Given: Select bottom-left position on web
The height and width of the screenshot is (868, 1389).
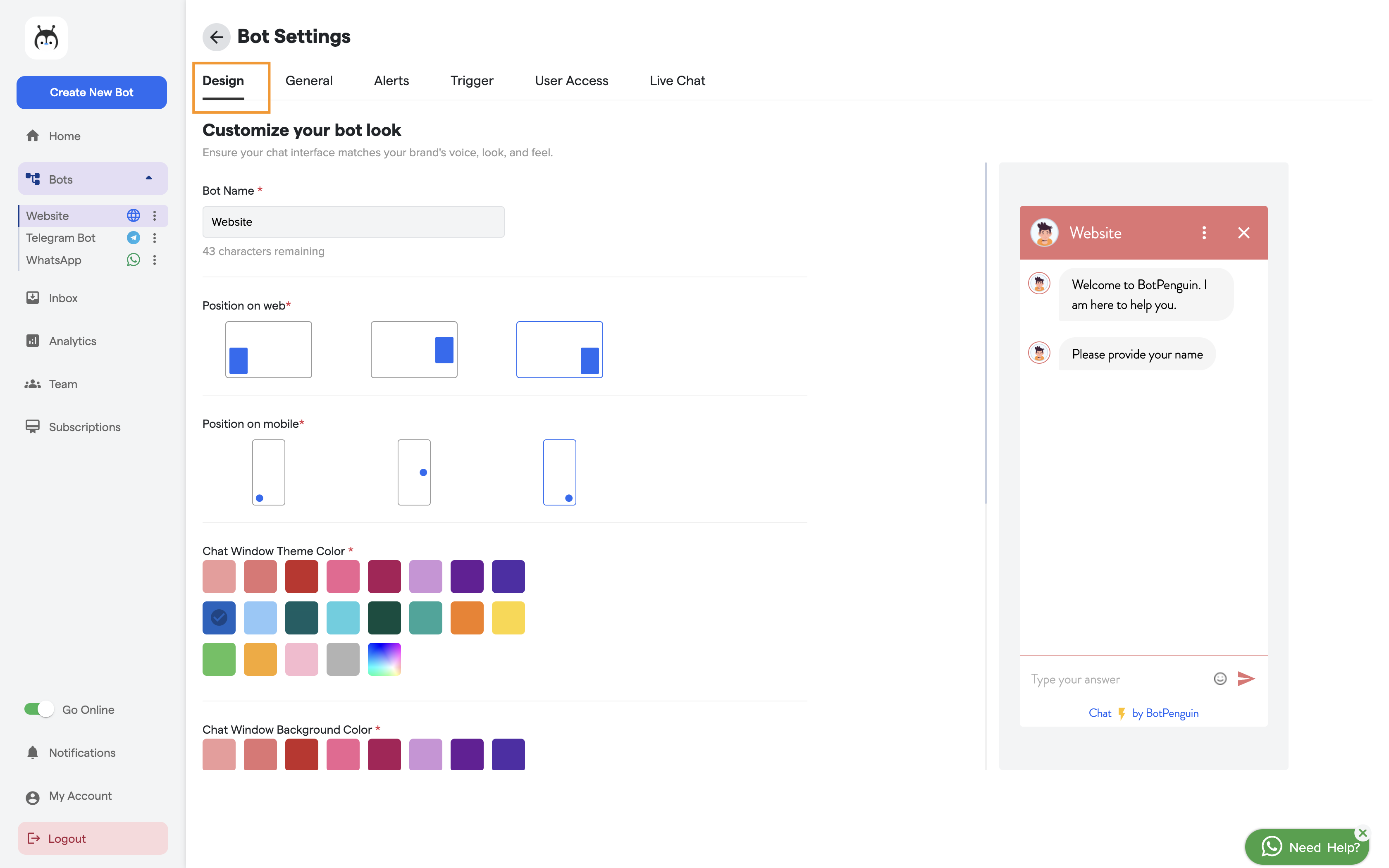Looking at the screenshot, I should (269, 350).
